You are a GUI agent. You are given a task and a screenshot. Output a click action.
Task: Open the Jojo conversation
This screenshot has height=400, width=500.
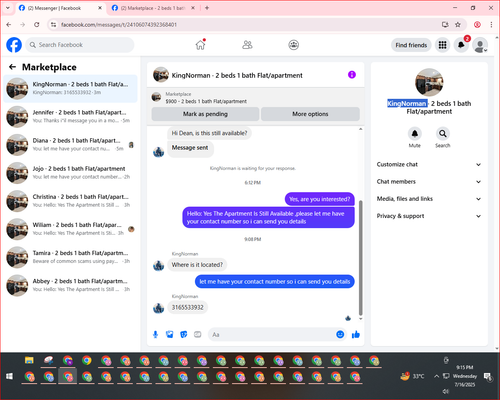(x=70, y=173)
